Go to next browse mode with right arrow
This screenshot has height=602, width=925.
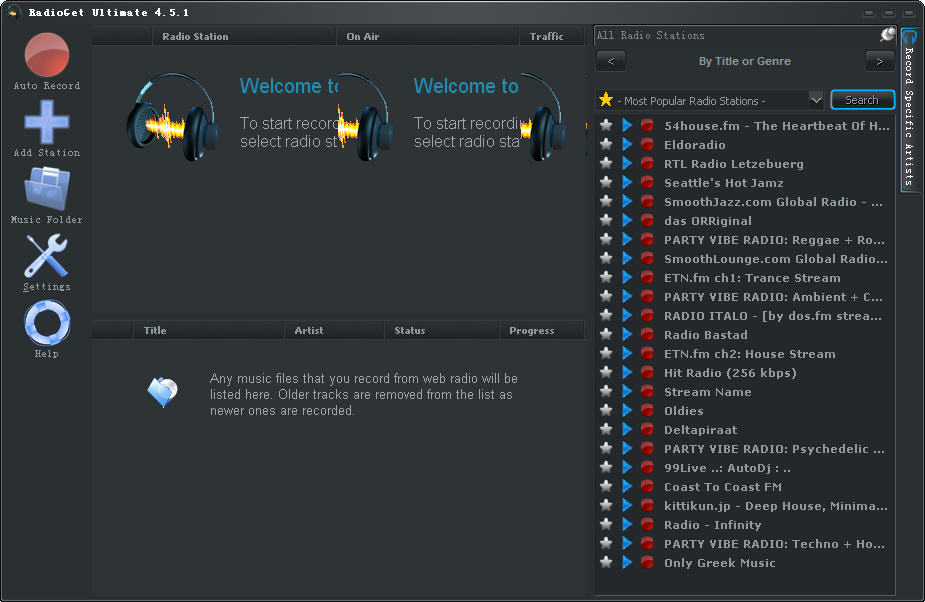point(880,61)
